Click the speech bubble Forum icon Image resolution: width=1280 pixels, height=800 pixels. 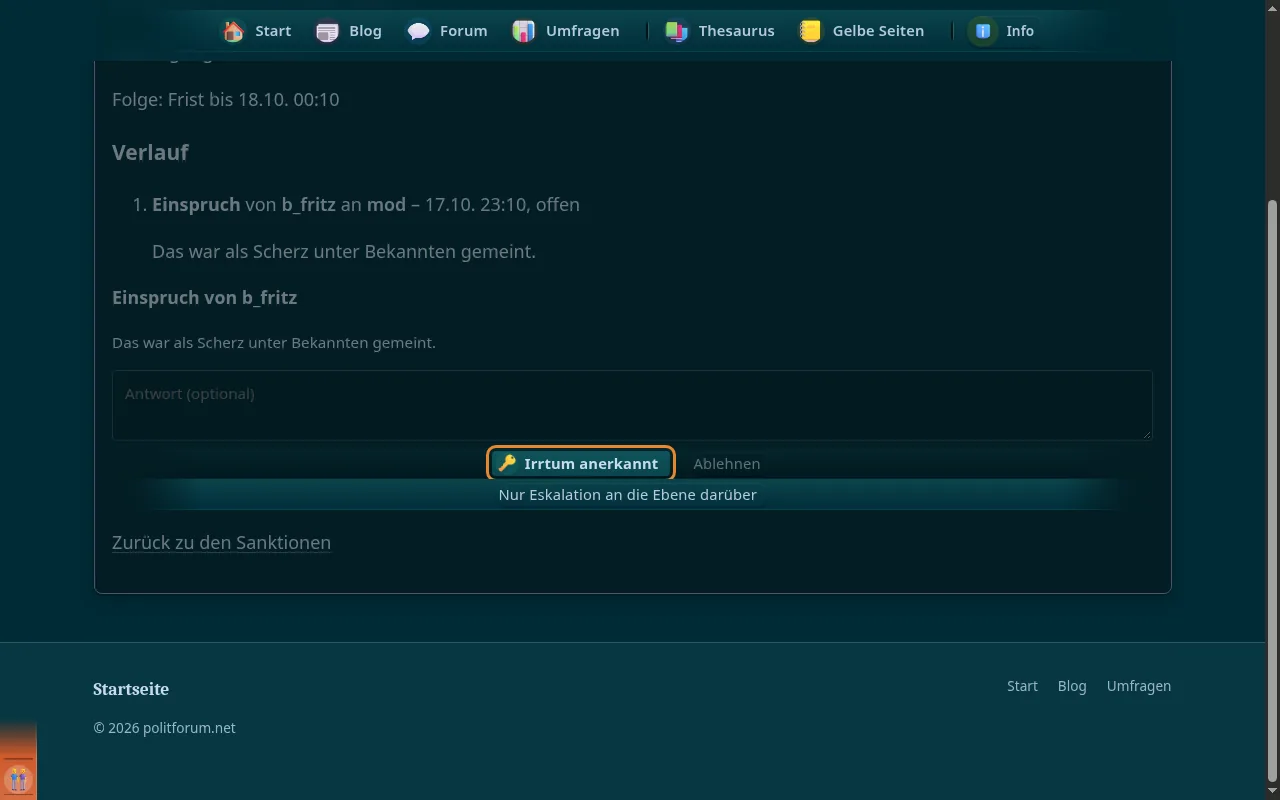[x=418, y=31]
